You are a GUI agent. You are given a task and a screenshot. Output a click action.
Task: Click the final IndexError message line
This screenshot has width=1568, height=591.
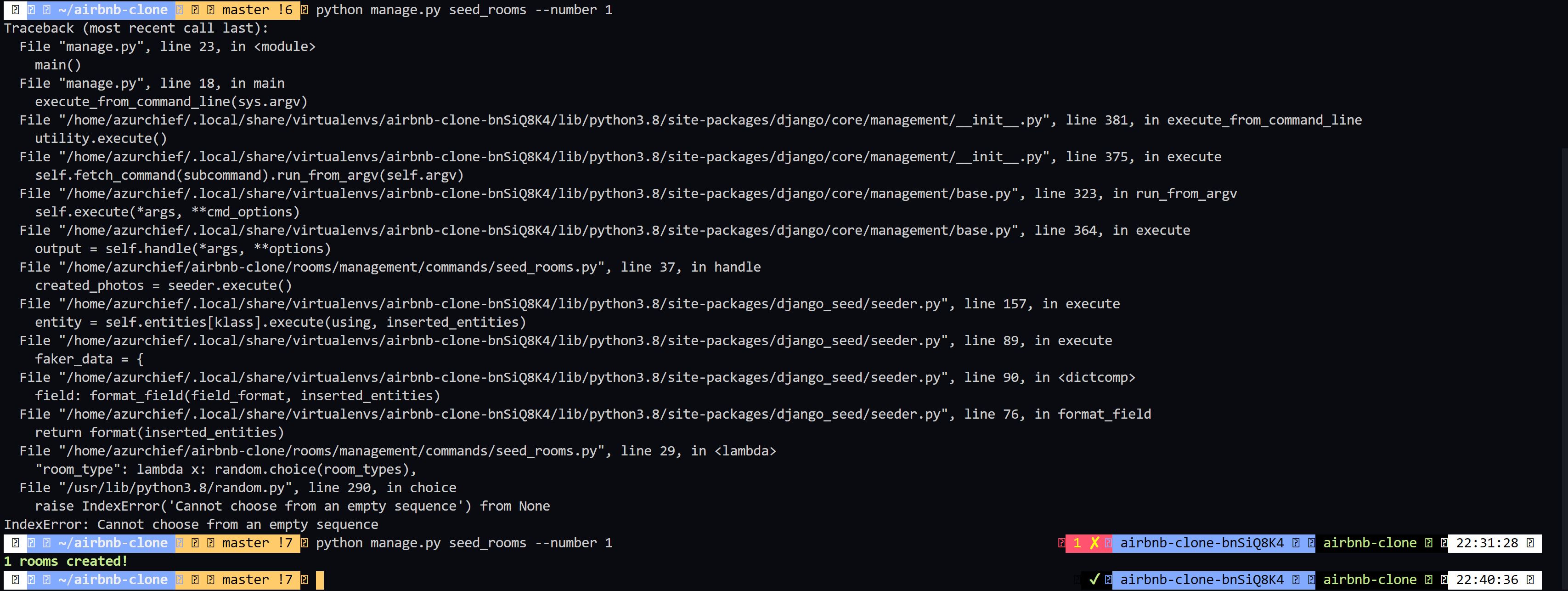191,524
